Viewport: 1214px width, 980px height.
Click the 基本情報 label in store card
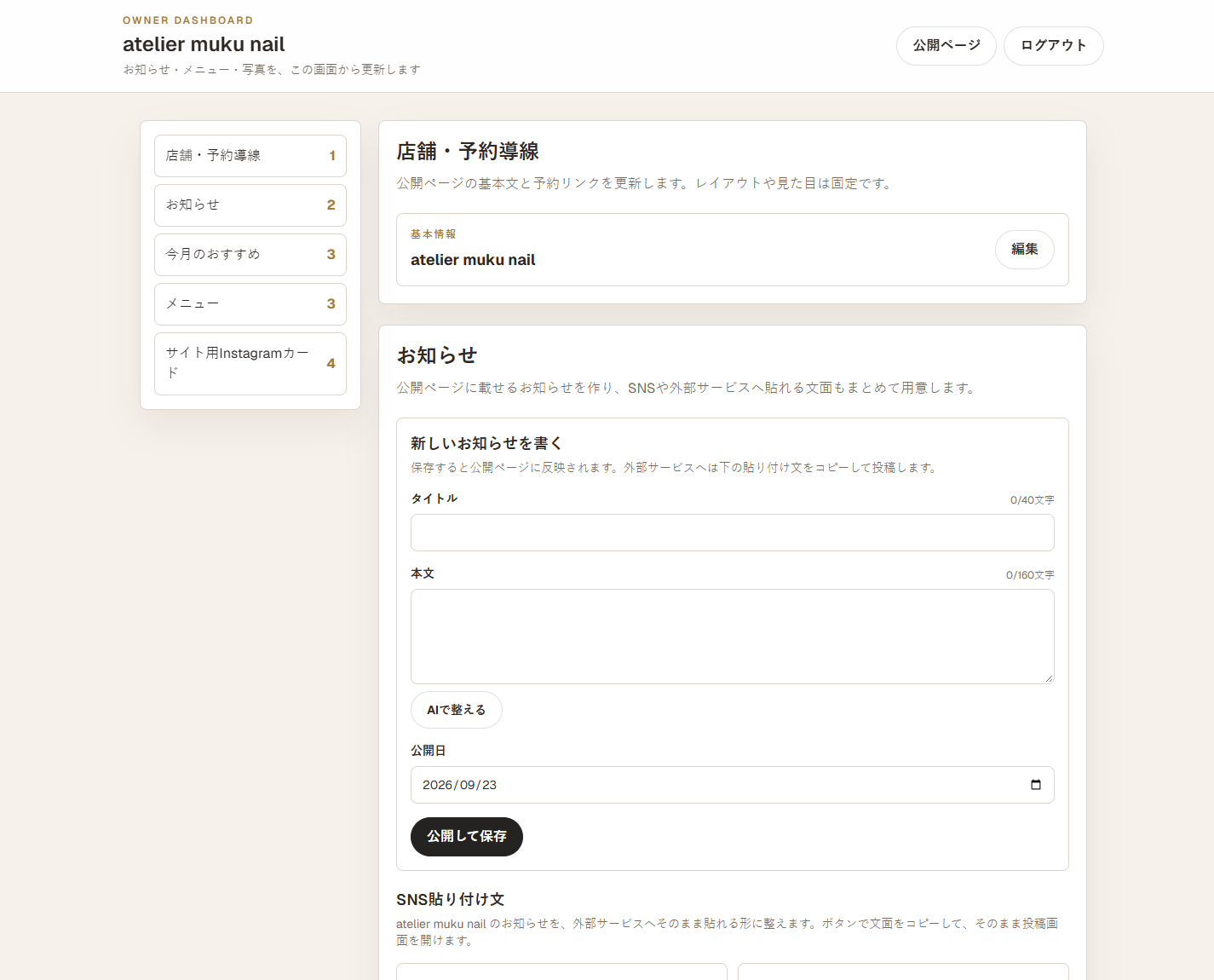coord(434,234)
